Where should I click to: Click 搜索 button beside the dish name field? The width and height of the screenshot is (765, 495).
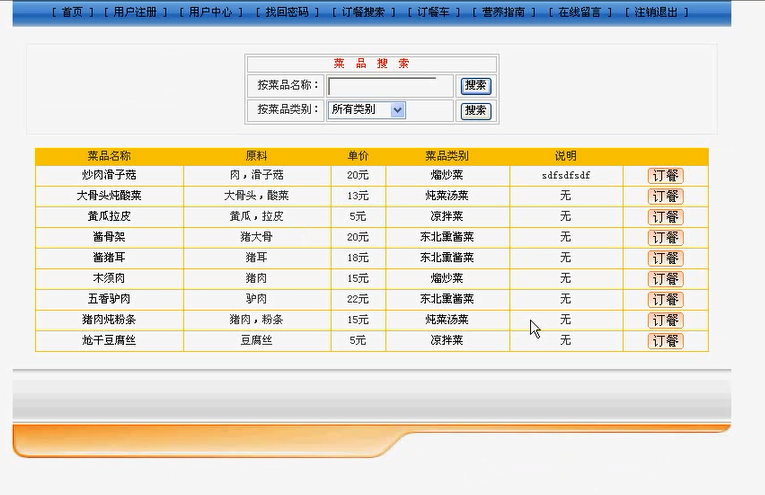pyautogui.click(x=476, y=86)
